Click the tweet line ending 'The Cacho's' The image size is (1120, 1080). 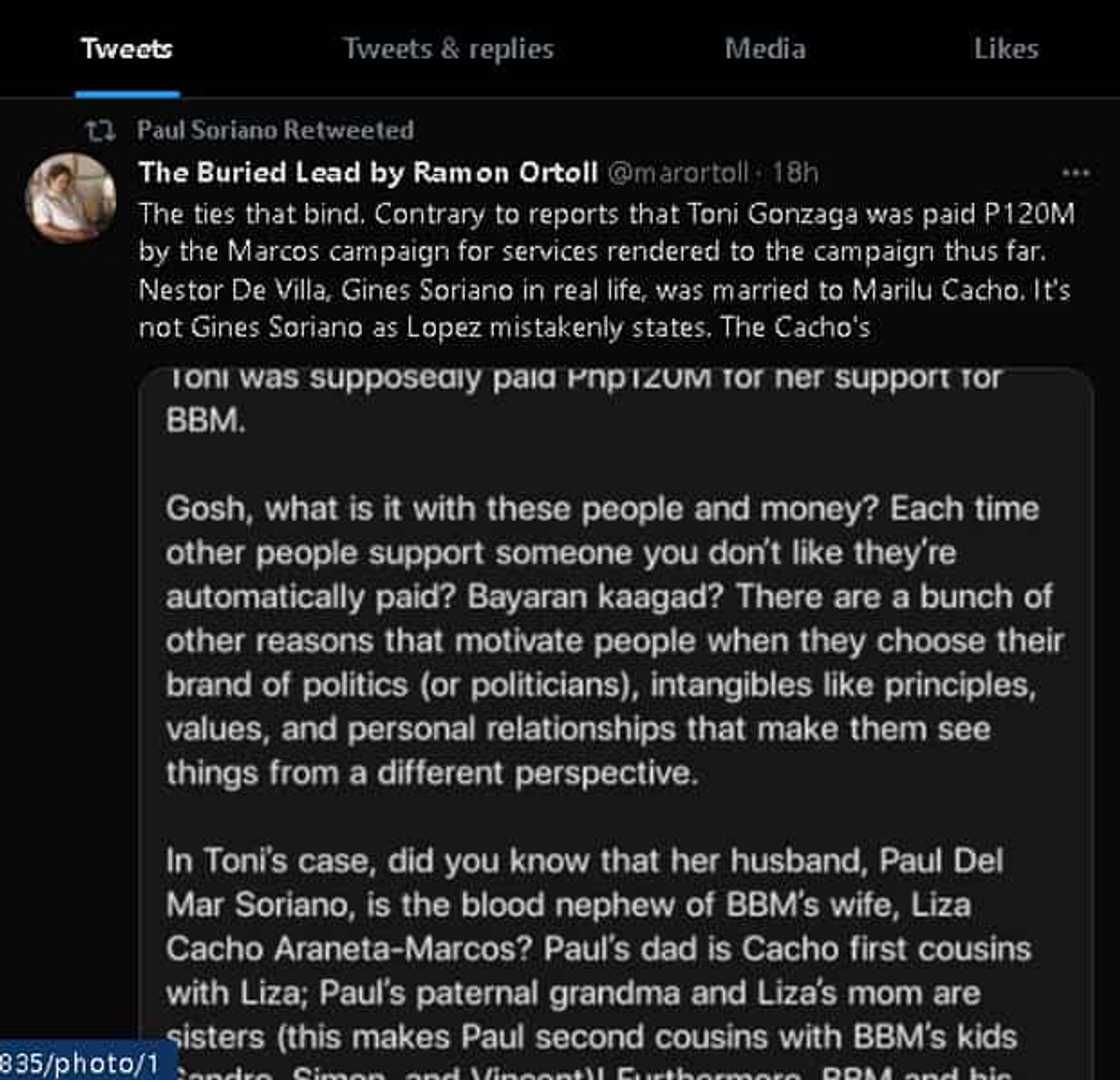click(x=505, y=329)
